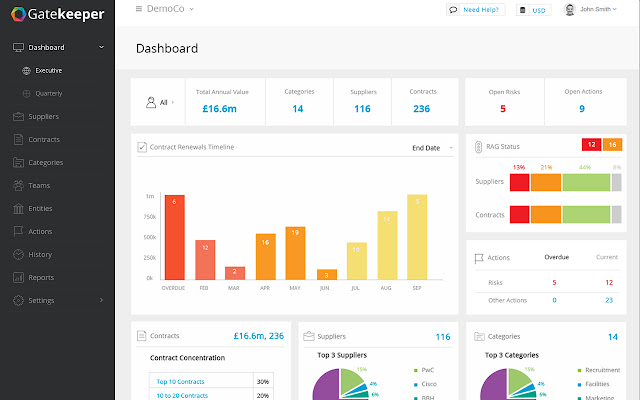640x400 pixels.
Task: Click the Recruitment legend entry
Action: (x=598, y=370)
